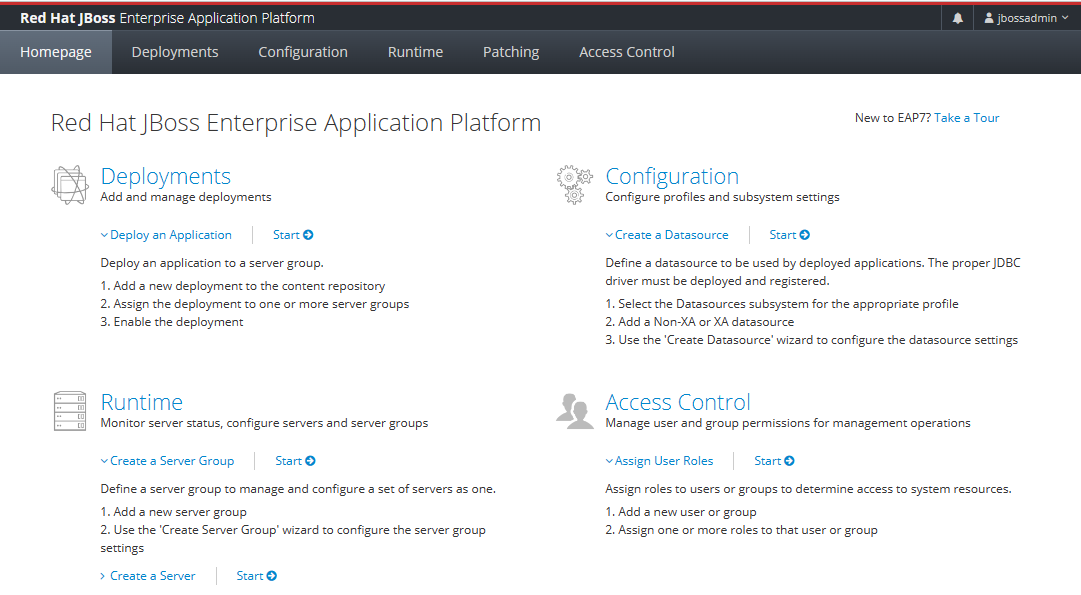This screenshot has width=1081, height=595.
Task: Click the Take a Tour link
Action: coord(967,118)
